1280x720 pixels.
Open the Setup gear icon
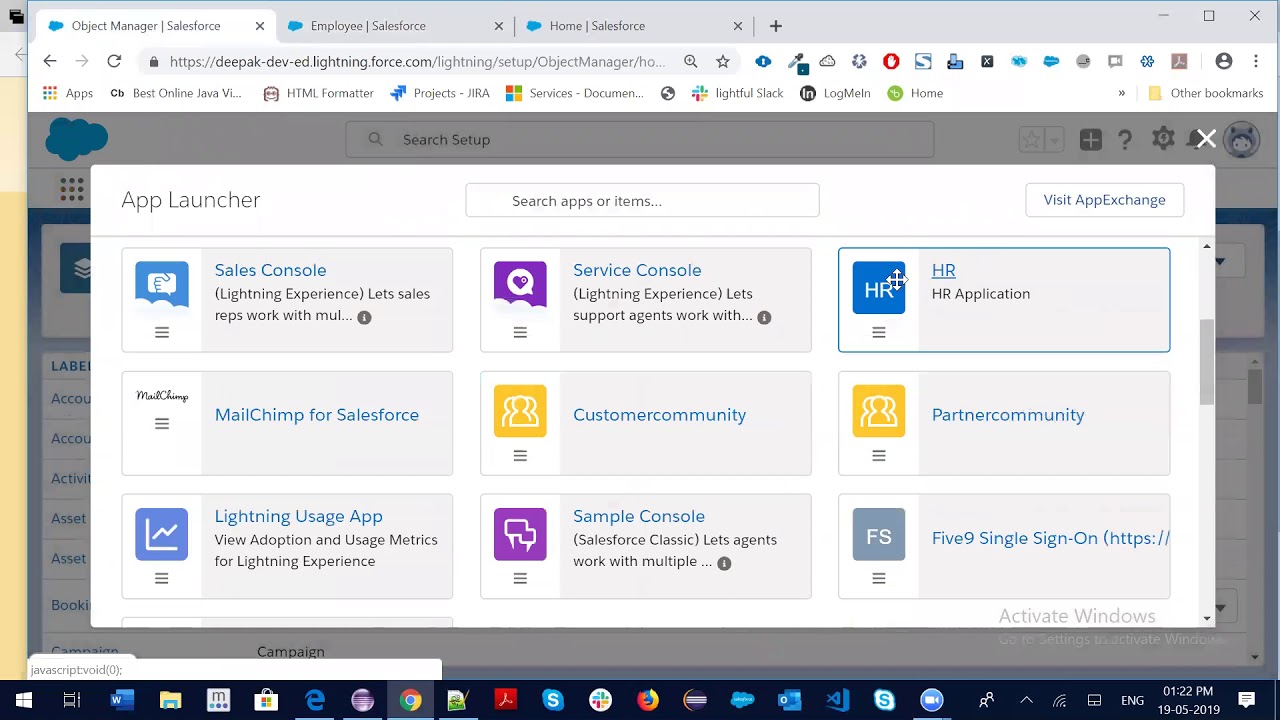tap(1163, 139)
